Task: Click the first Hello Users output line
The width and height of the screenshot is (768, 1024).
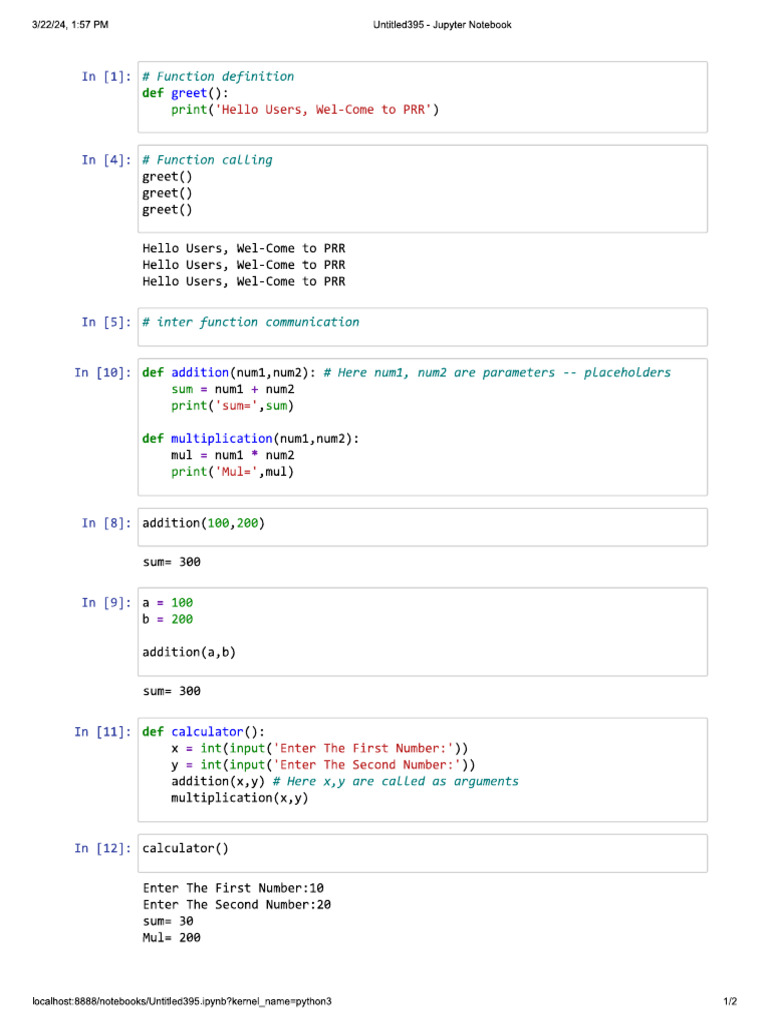Action: [244, 248]
